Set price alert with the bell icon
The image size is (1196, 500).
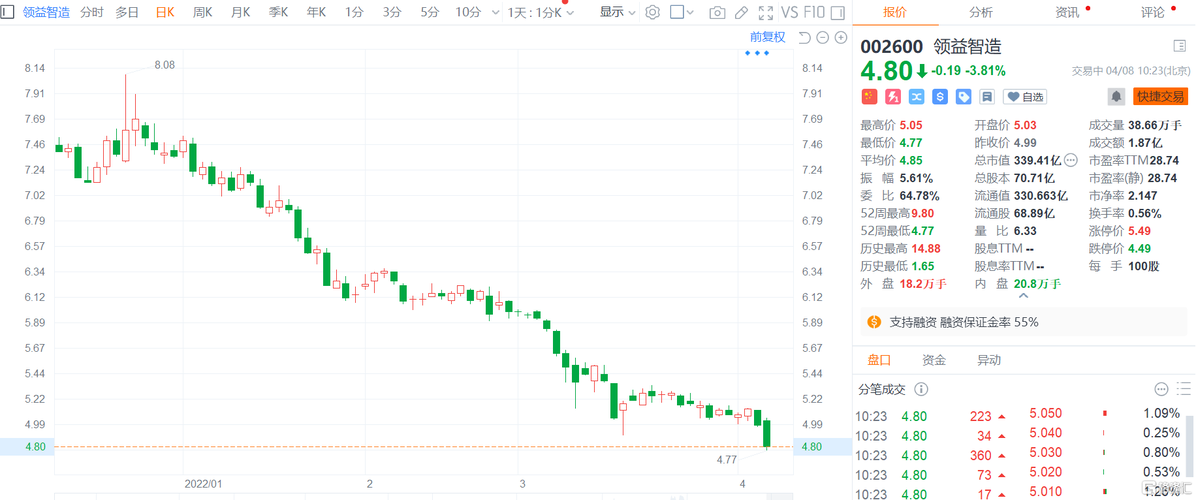(1117, 97)
